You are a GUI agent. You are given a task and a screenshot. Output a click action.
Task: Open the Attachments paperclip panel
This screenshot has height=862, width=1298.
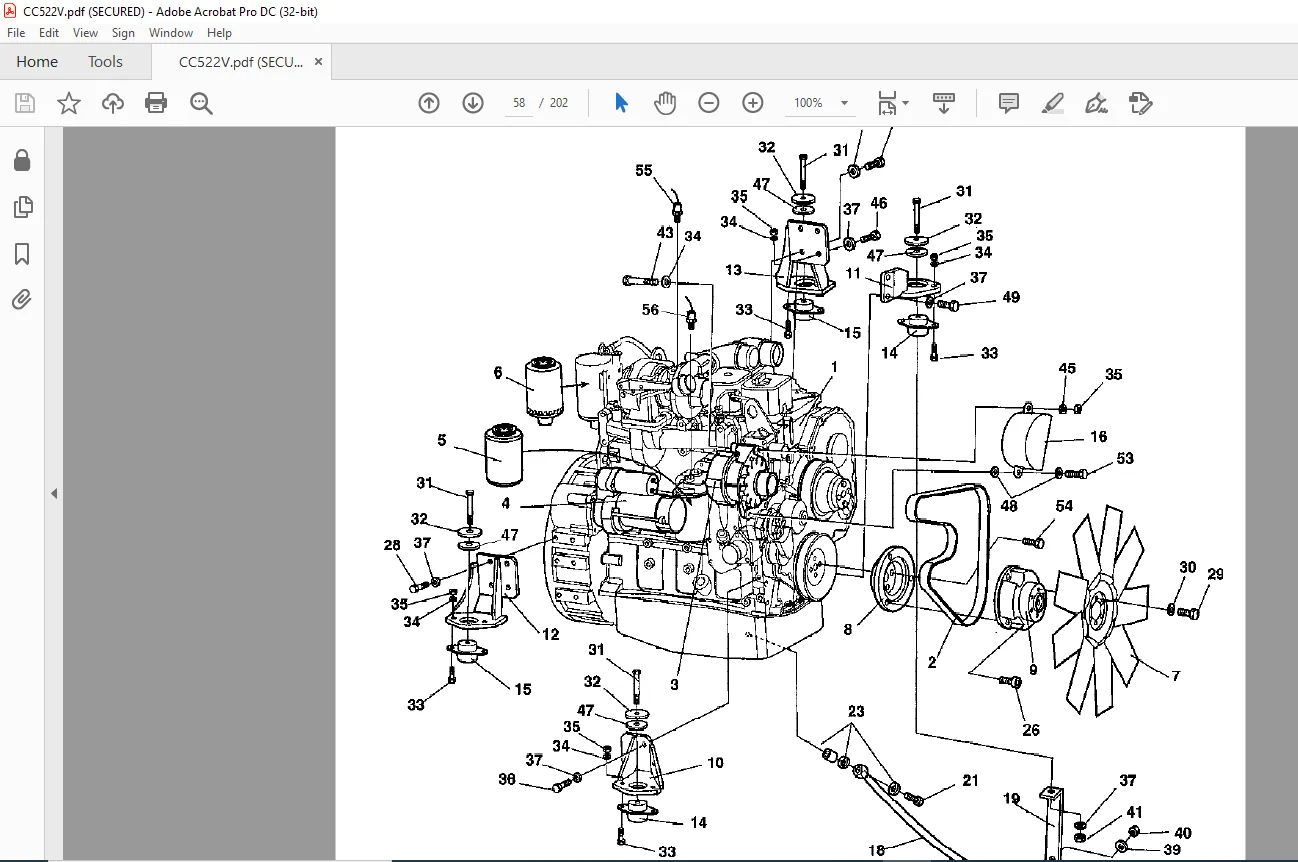click(22, 299)
